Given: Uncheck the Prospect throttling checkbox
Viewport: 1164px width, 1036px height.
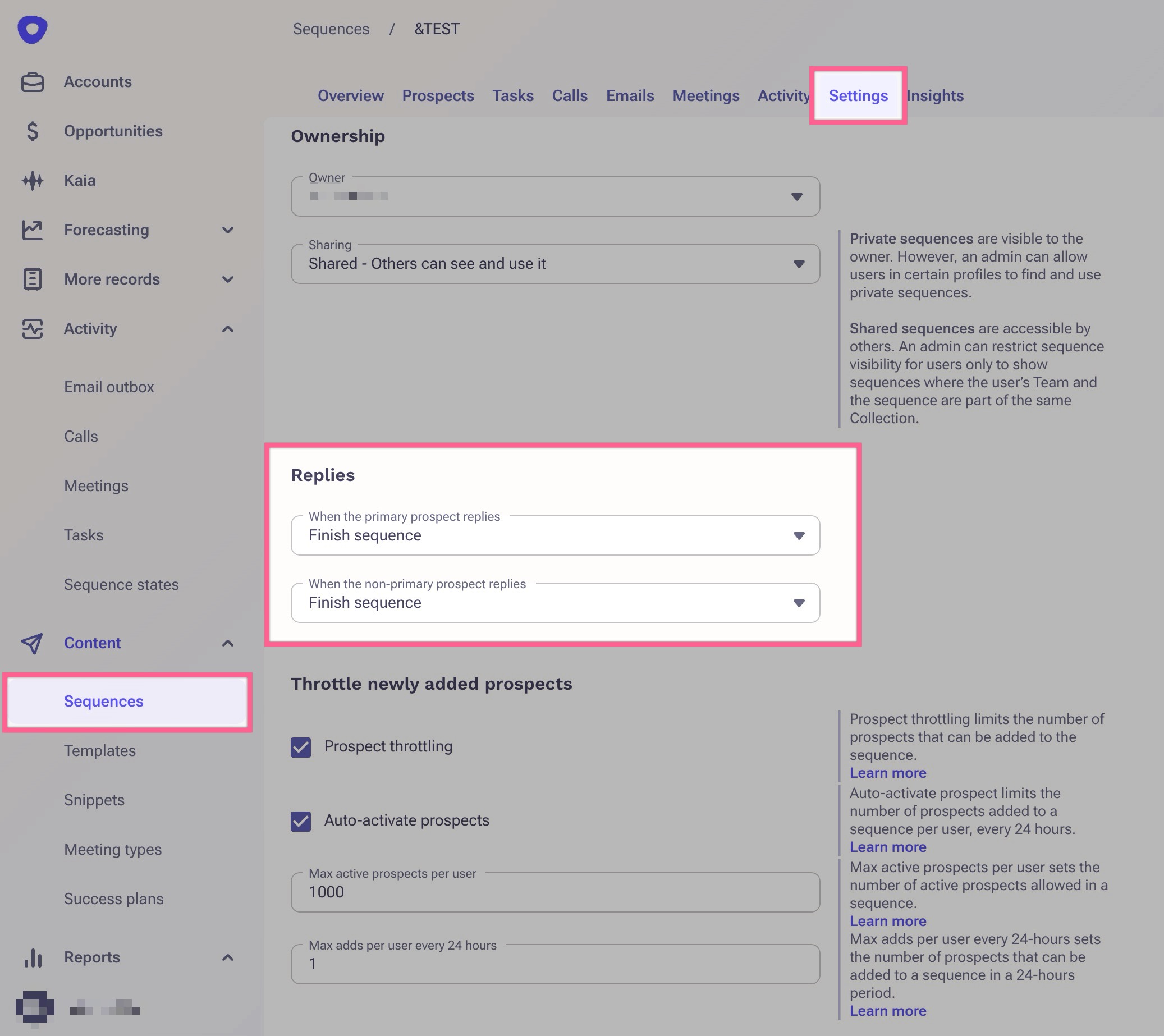Looking at the screenshot, I should (301, 746).
